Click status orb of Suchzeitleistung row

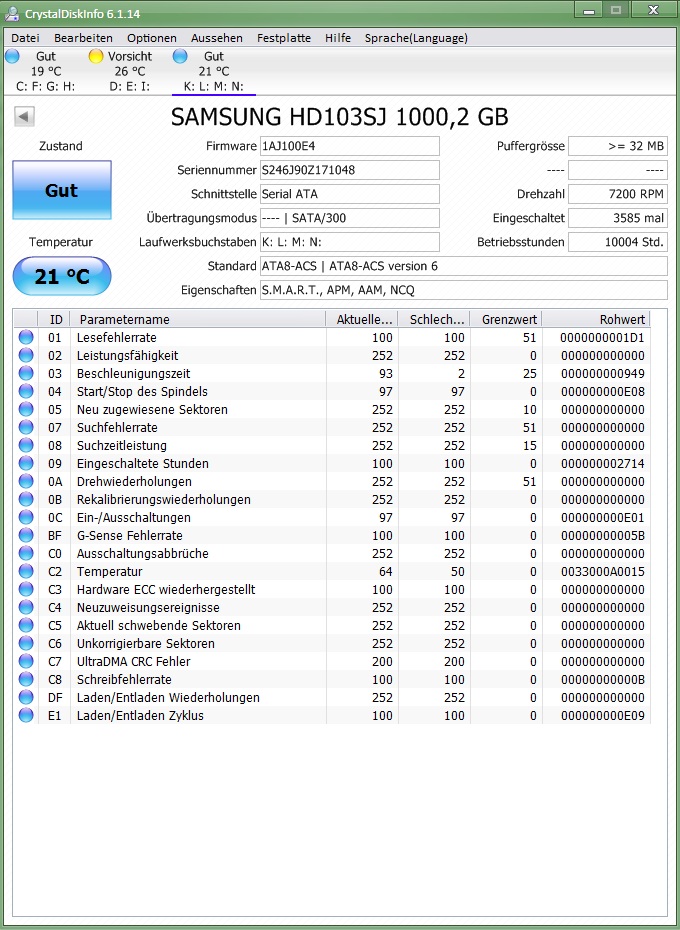pyautogui.click(x=26, y=445)
